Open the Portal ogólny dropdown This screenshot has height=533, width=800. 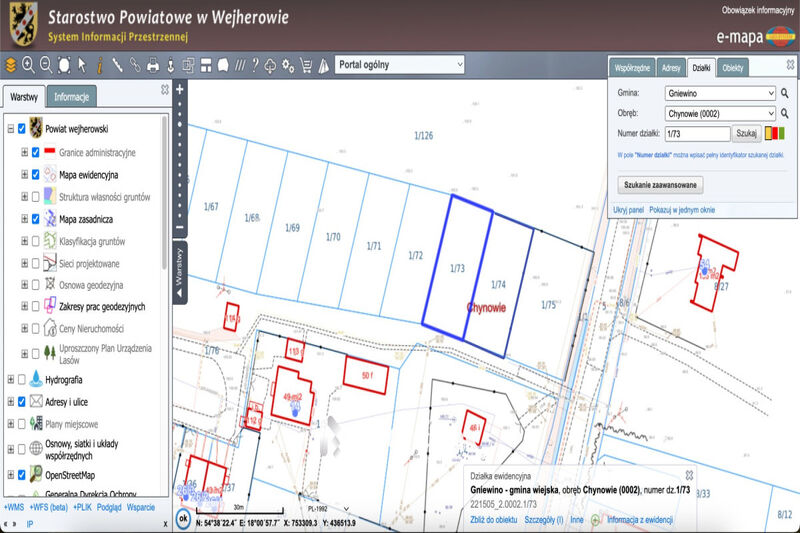click(399, 65)
